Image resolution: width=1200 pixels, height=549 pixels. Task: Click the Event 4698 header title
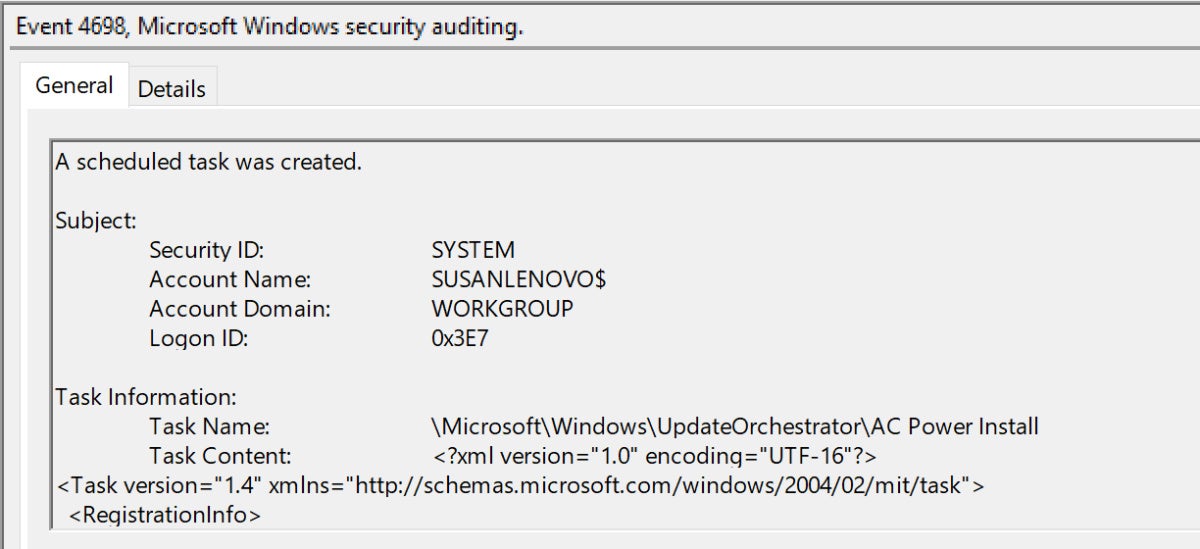tap(270, 27)
